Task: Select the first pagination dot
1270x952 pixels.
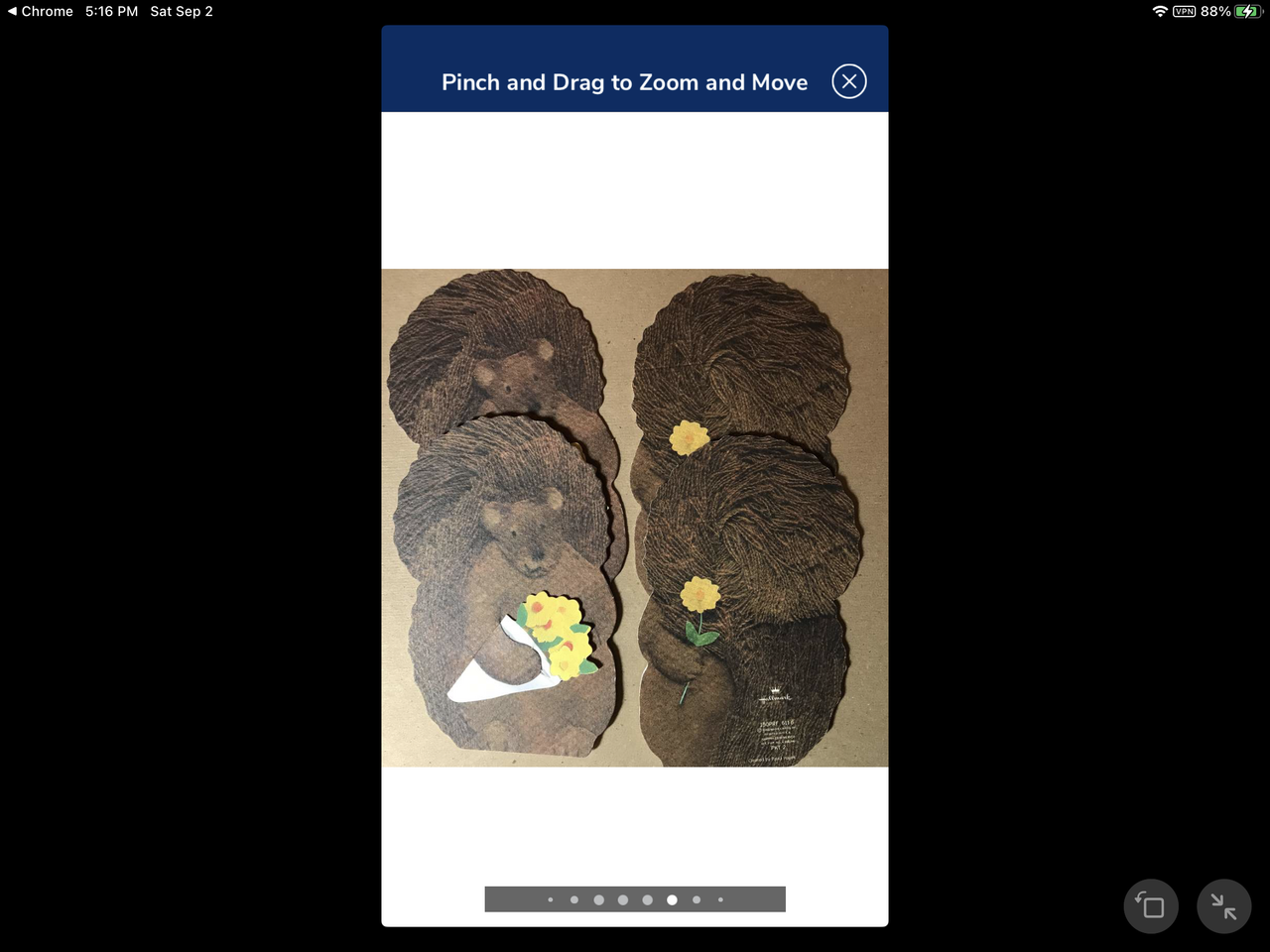Action: click(x=550, y=899)
